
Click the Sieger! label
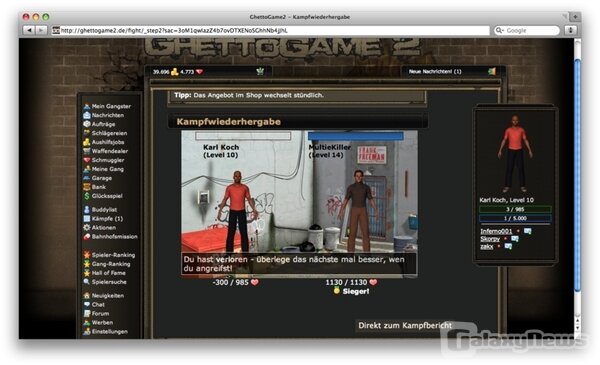click(x=356, y=291)
